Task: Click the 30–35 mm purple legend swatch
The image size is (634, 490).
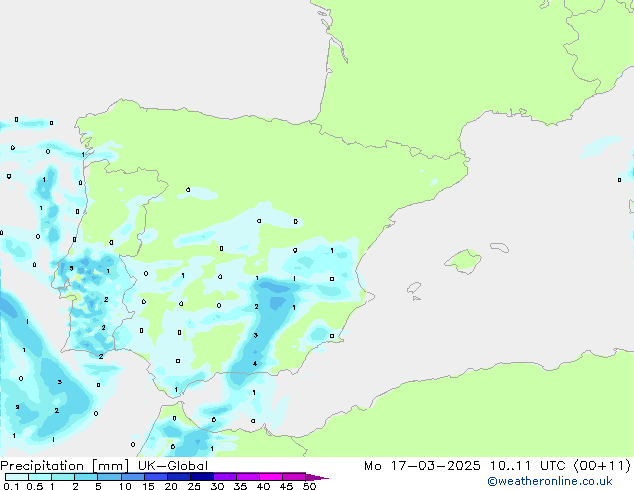Action: click(225, 477)
